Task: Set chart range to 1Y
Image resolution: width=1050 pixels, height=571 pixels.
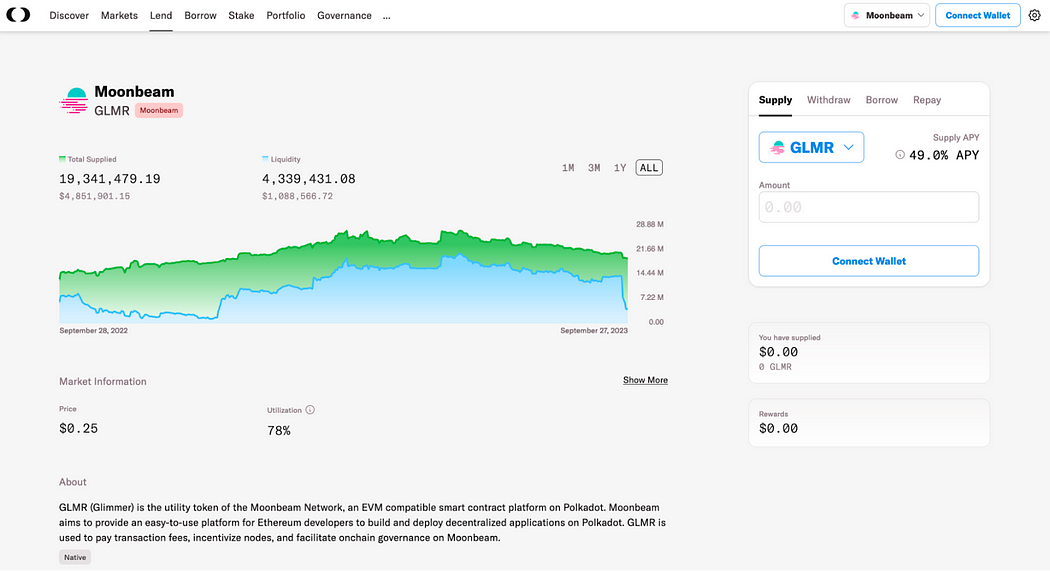Action: point(620,168)
